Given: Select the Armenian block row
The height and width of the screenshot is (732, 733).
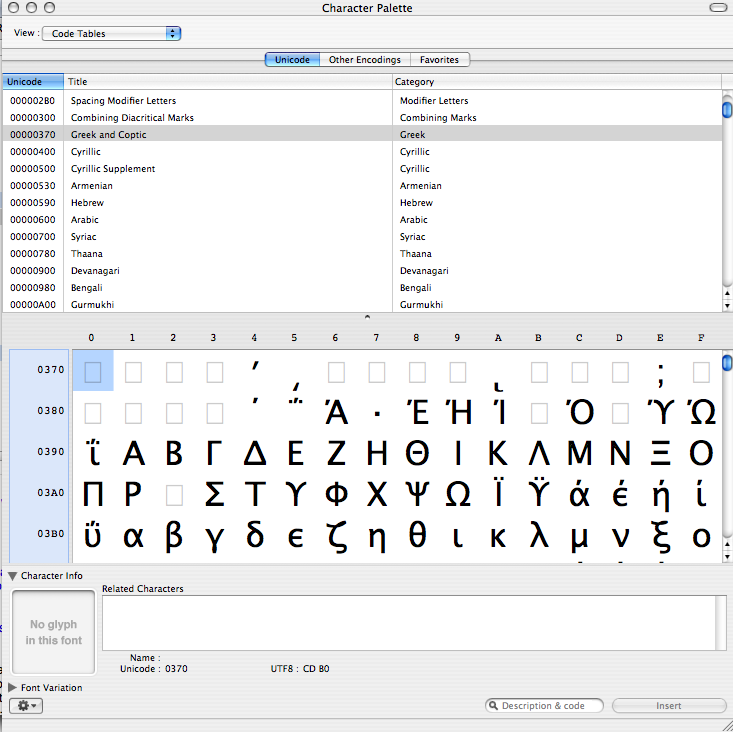Looking at the screenshot, I should coord(362,186).
